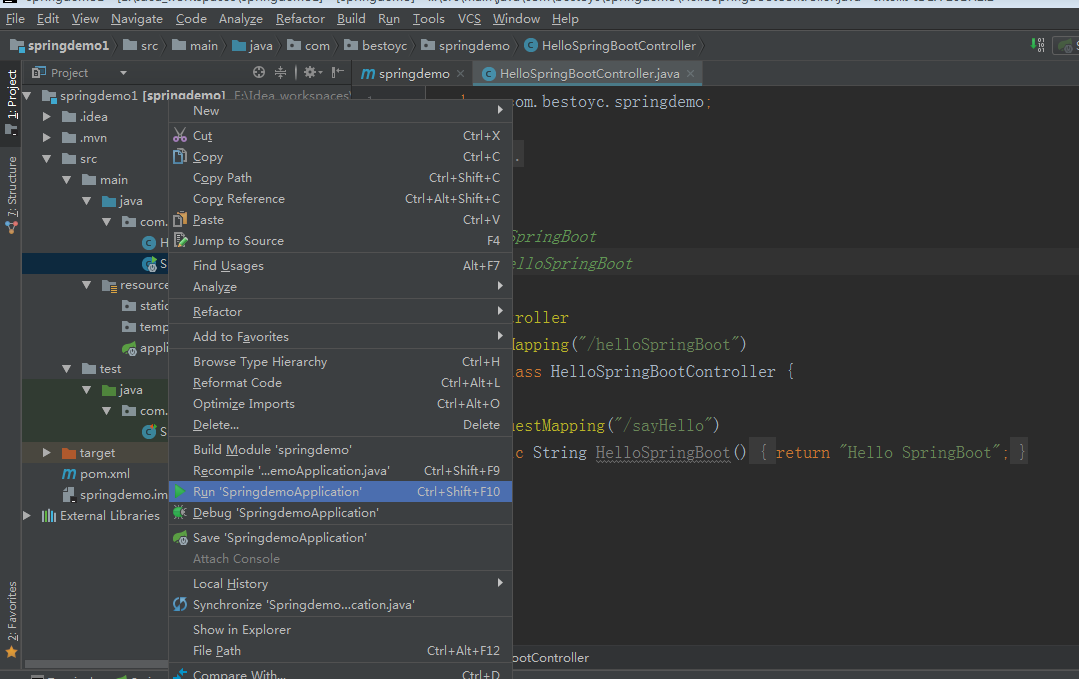The height and width of the screenshot is (679, 1079).
Task: Expand External Libraries node
Action: pyautogui.click(x=28, y=515)
